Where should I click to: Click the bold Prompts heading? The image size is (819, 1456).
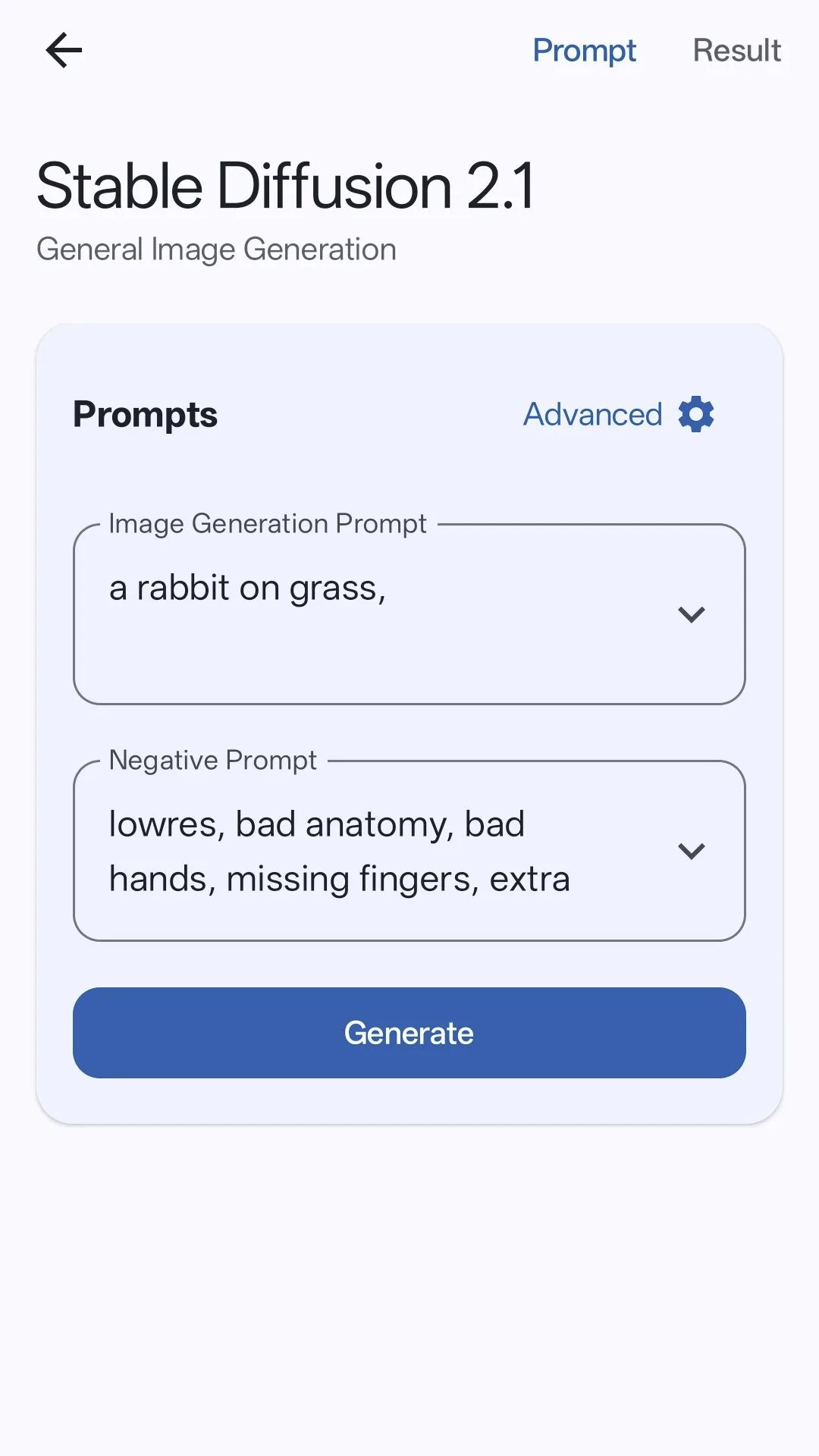tap(145, 415)
